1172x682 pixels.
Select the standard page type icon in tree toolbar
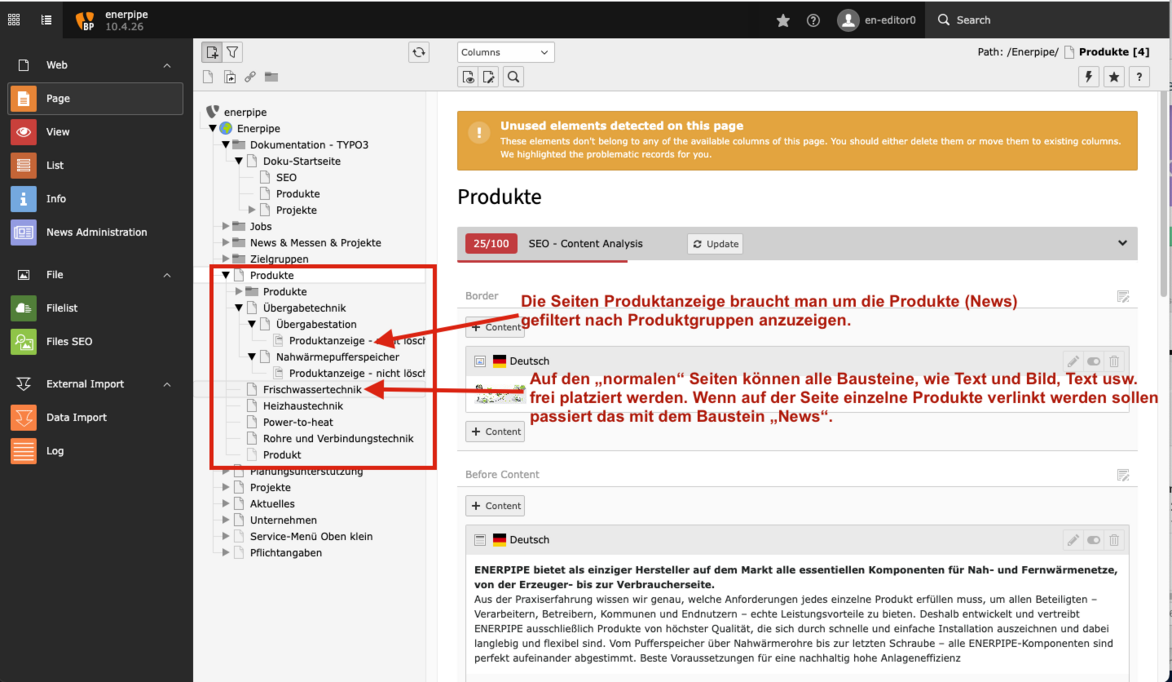tap(209, 77)
